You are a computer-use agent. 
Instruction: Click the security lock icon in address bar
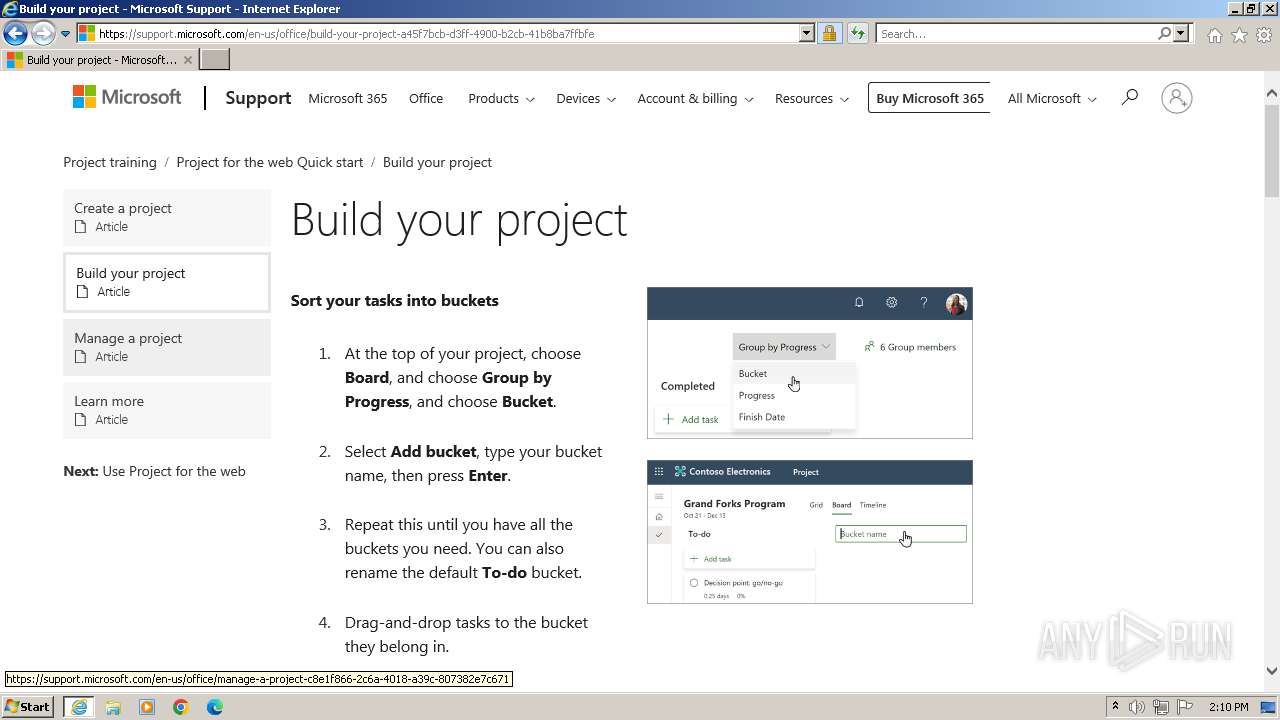click(829, 33)
